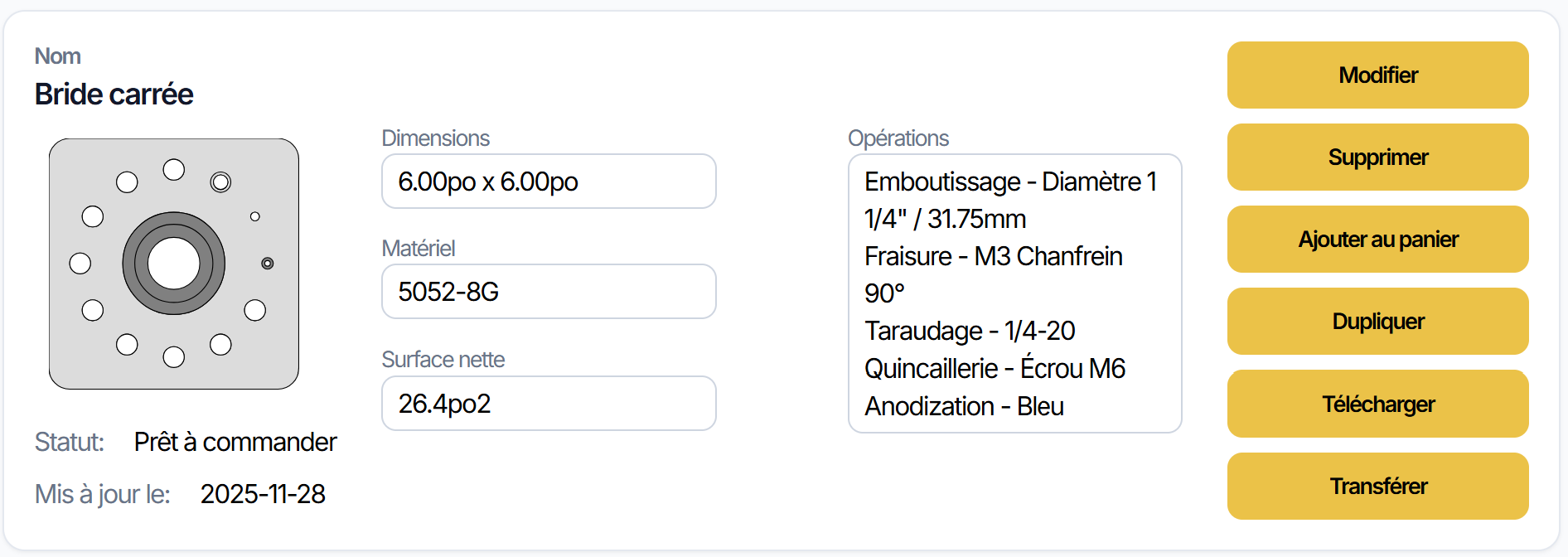Viewport: 1568px width, 557px height.
Task: Choose the Quincaillerie Écrou M6 operation
Action: click(x=995, y=368)
